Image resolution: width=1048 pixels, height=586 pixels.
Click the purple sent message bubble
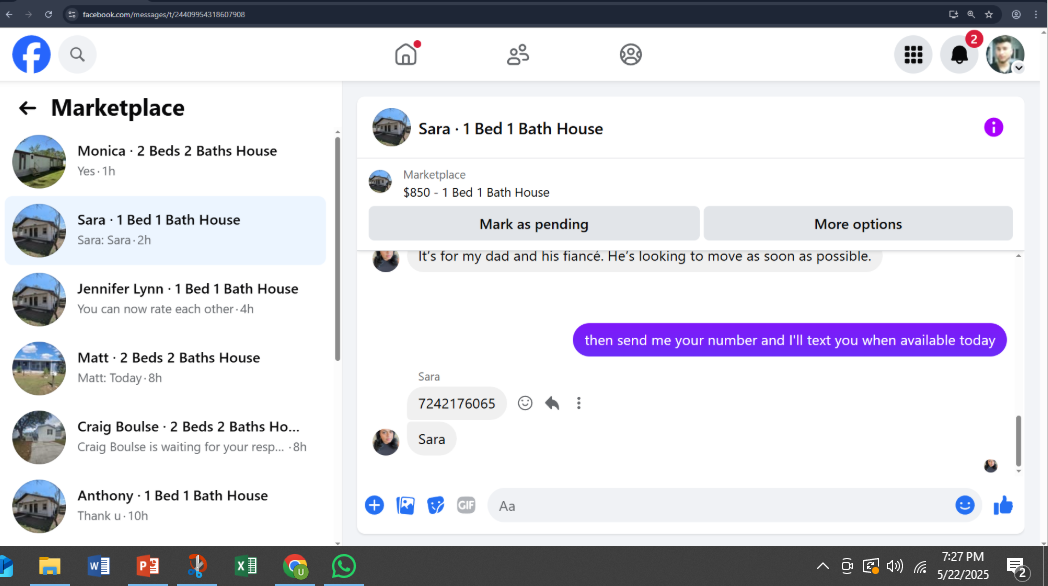pos(789,340)
